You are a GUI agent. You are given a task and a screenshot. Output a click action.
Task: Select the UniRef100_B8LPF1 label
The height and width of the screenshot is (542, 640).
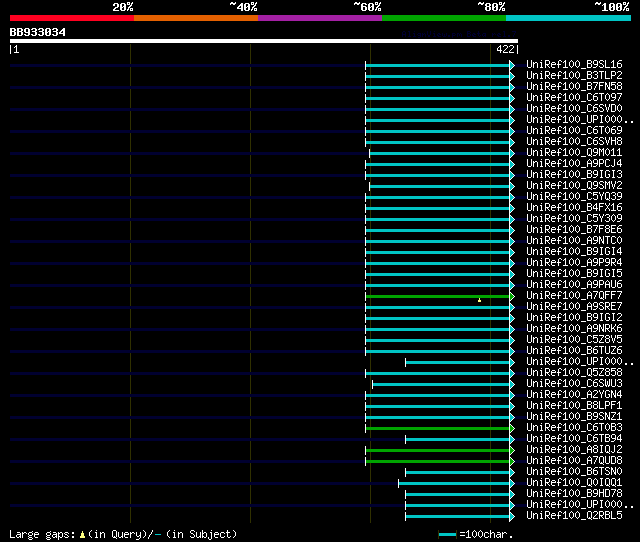[574, 406]
